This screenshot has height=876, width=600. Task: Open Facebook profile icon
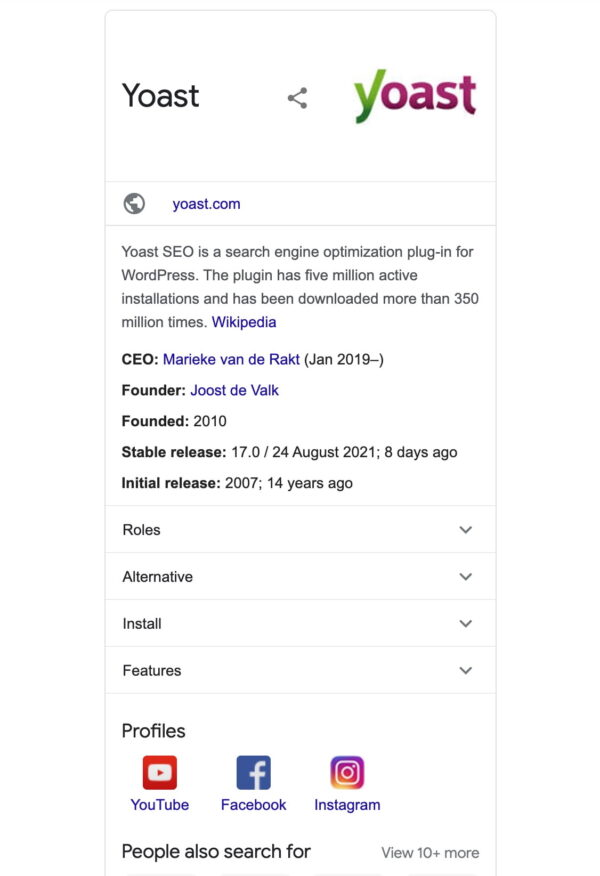pyautogui.click(x=253, y=772)
